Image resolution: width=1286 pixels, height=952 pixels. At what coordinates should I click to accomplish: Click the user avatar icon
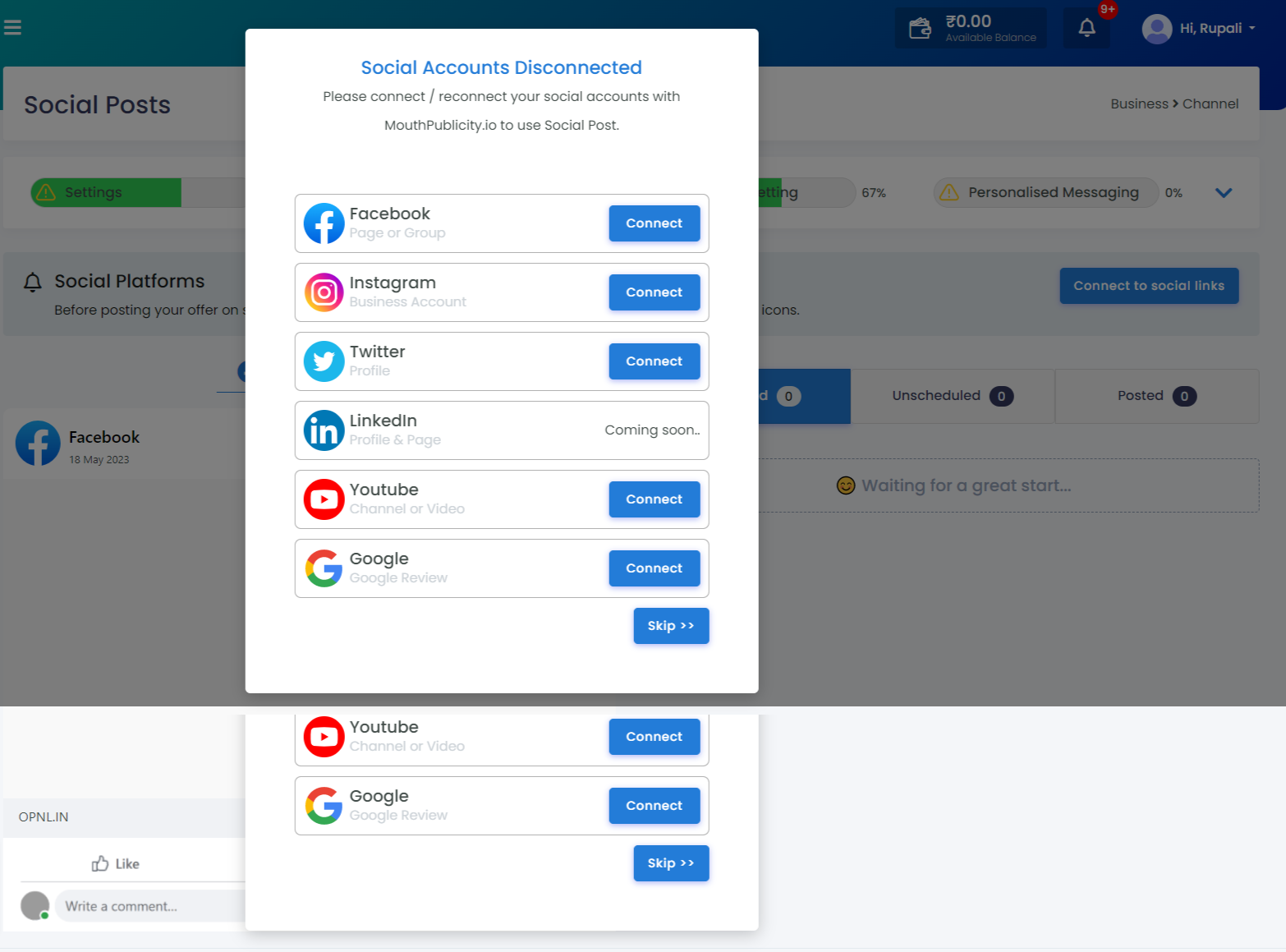pos(1156,29)
